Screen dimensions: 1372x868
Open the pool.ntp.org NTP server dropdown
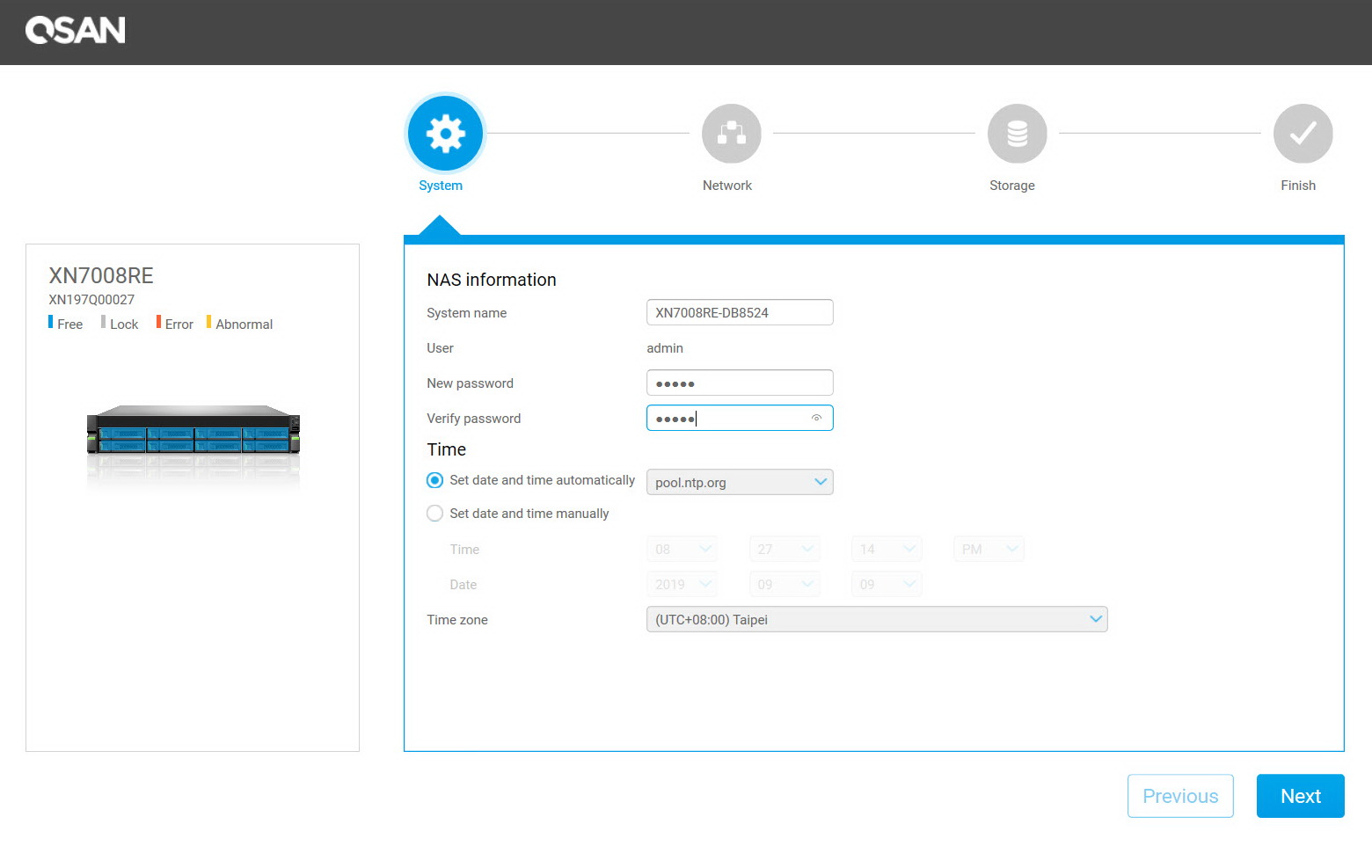[x=740, y=482]
